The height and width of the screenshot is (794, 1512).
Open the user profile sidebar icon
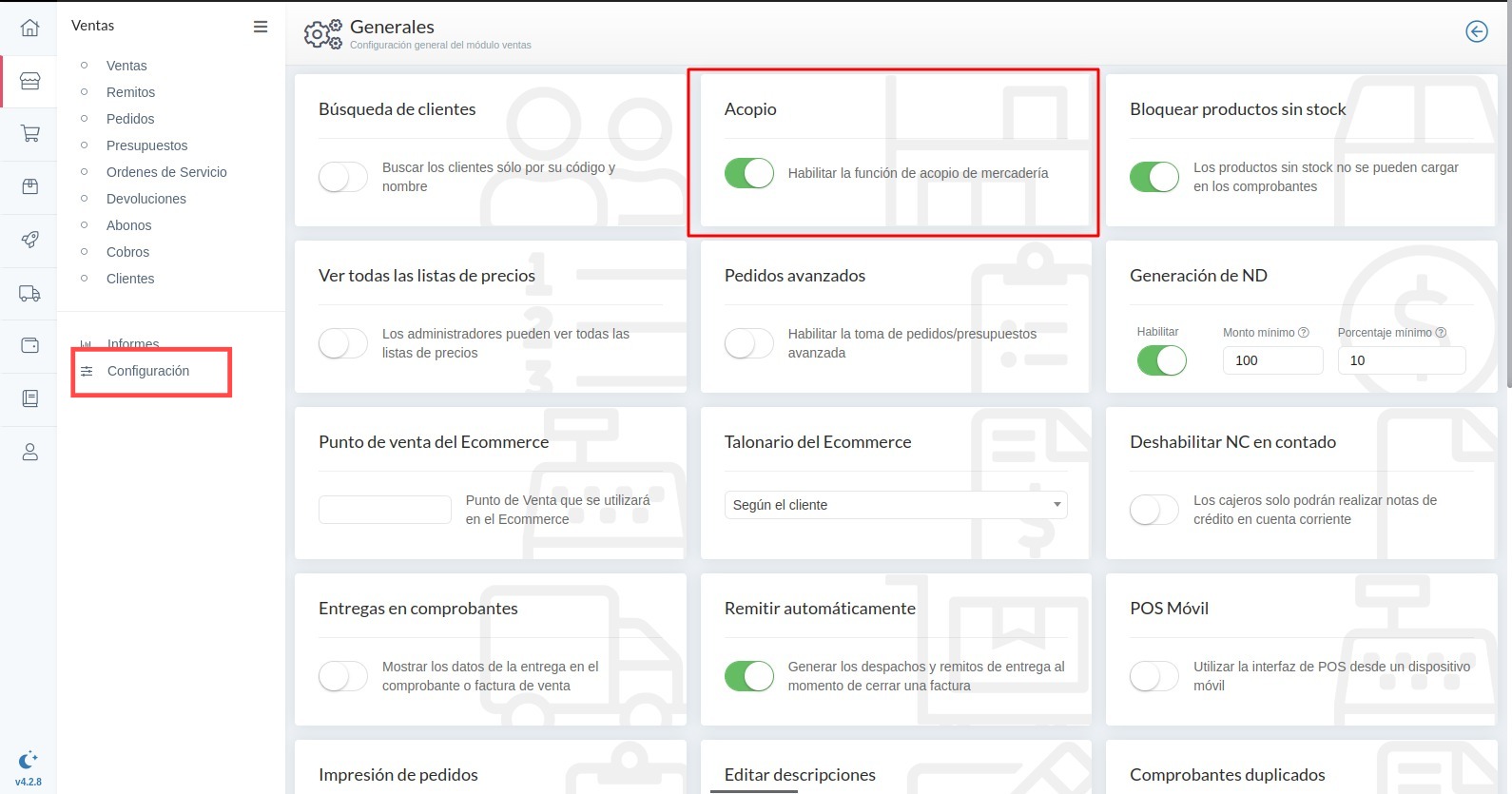tap(29, 452)
